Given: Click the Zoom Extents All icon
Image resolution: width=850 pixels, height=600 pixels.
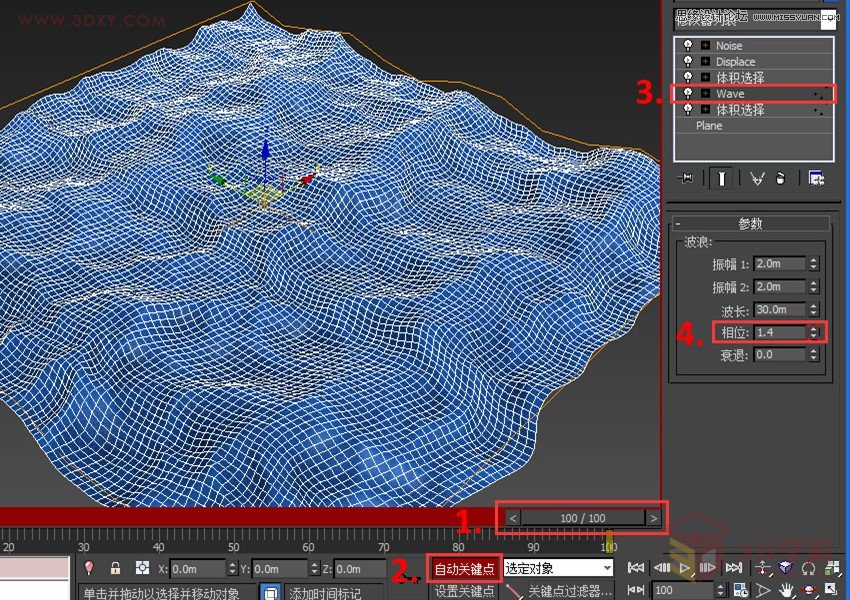Looking at the screenshot, I should (831, 568).
